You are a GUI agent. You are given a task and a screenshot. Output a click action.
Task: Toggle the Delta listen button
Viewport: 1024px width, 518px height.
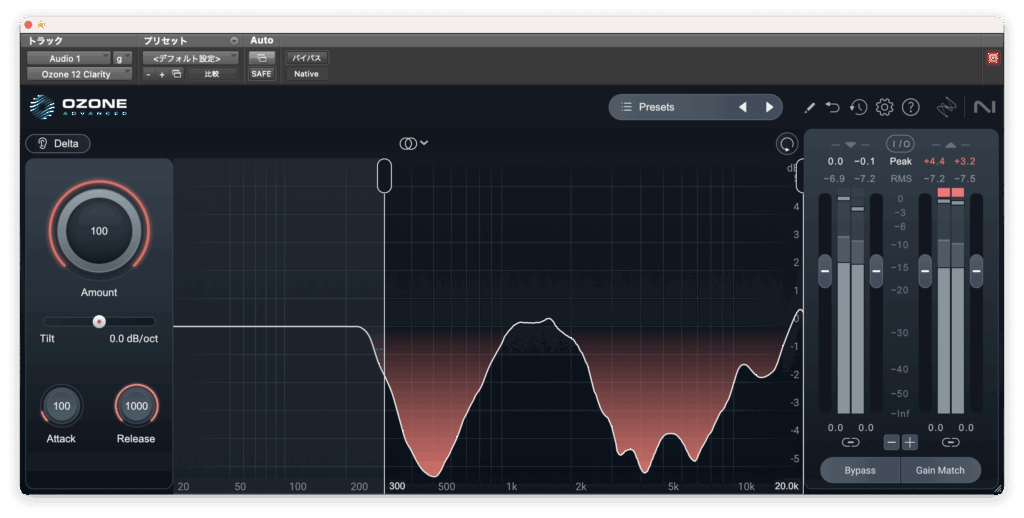click(x=58, y=143)
